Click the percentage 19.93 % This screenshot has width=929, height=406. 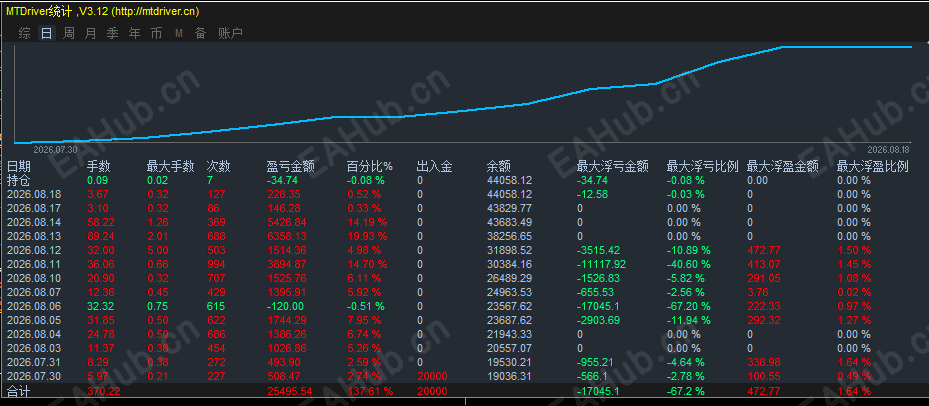click(367, 236)
